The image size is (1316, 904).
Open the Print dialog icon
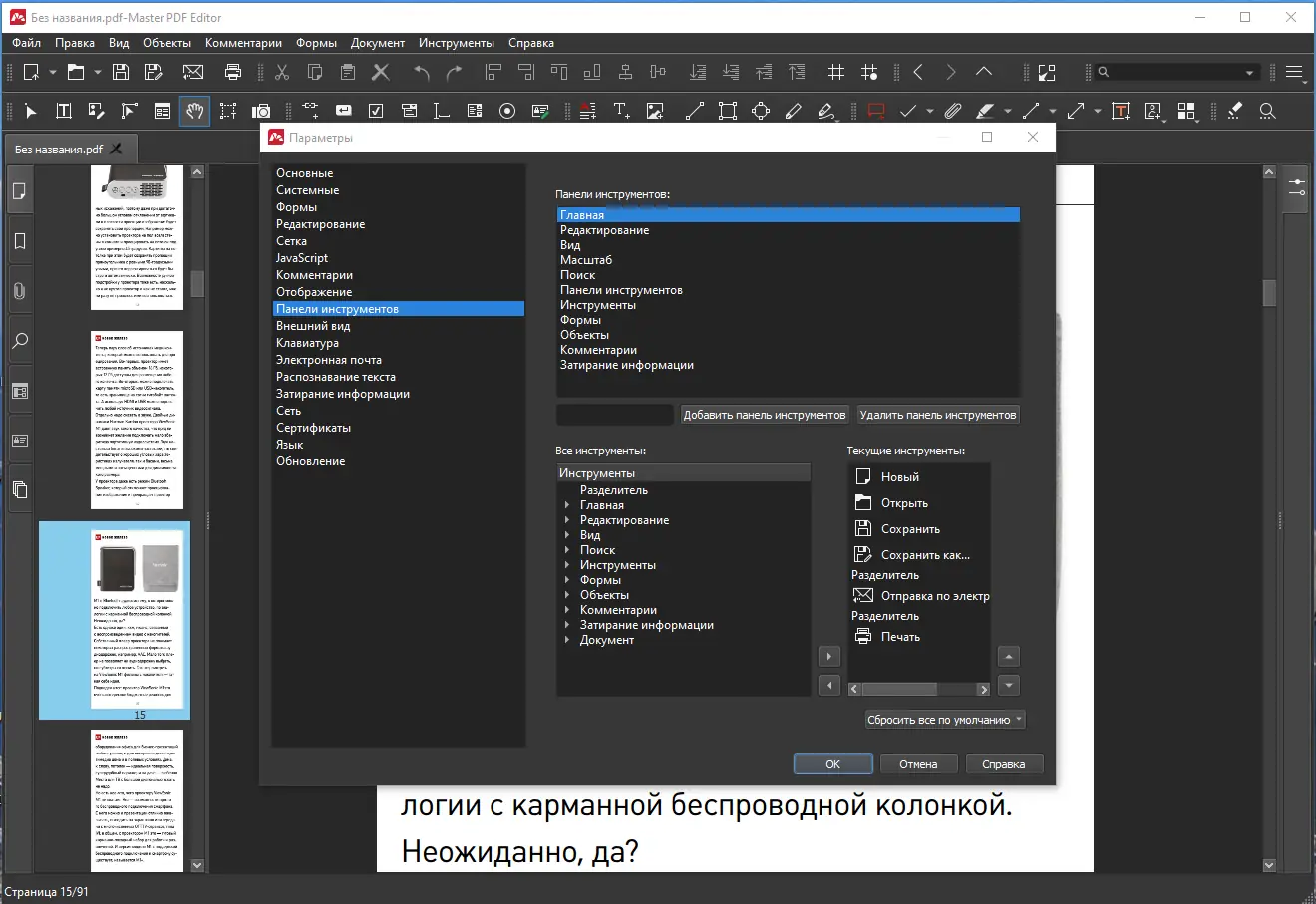pyautogui.click(x=232, y=71)
